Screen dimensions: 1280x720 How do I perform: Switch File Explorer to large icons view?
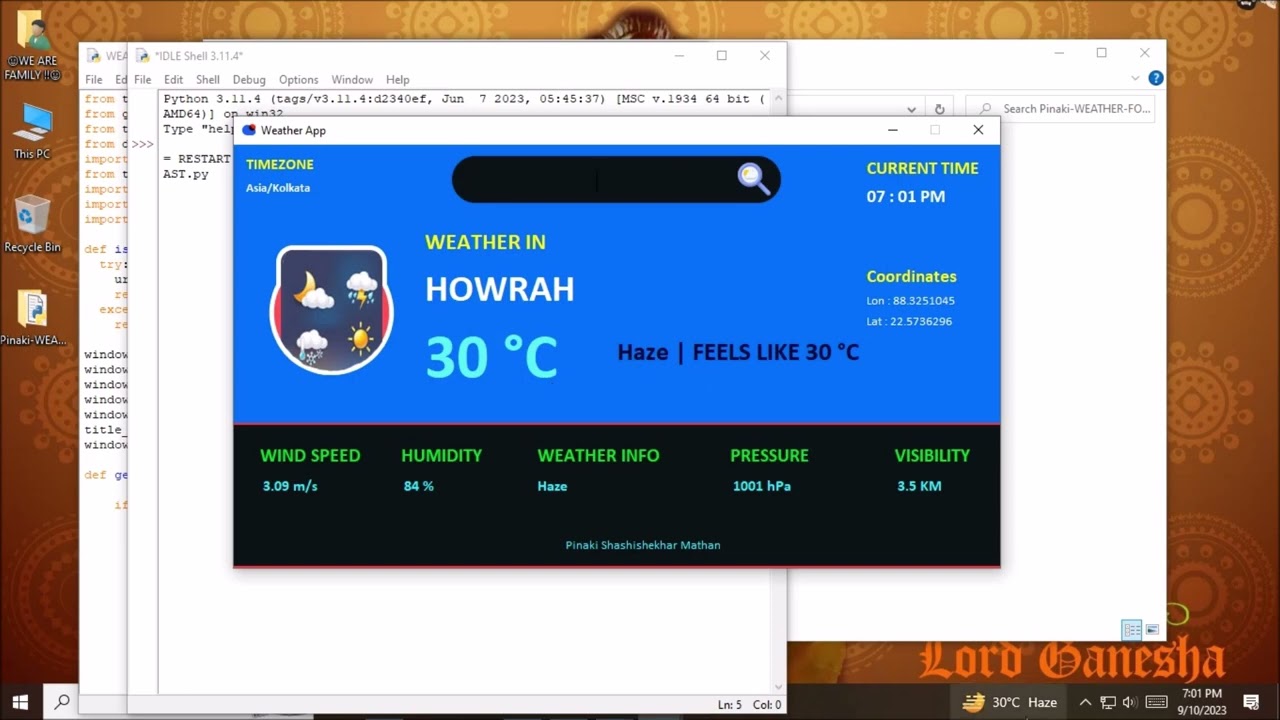(x=1152, y=630)
